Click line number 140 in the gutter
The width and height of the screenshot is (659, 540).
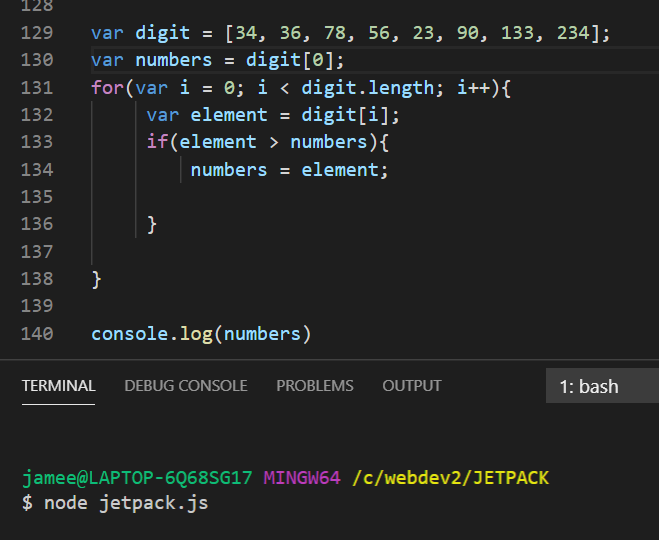pyautogui.click(x=37, y=334)
